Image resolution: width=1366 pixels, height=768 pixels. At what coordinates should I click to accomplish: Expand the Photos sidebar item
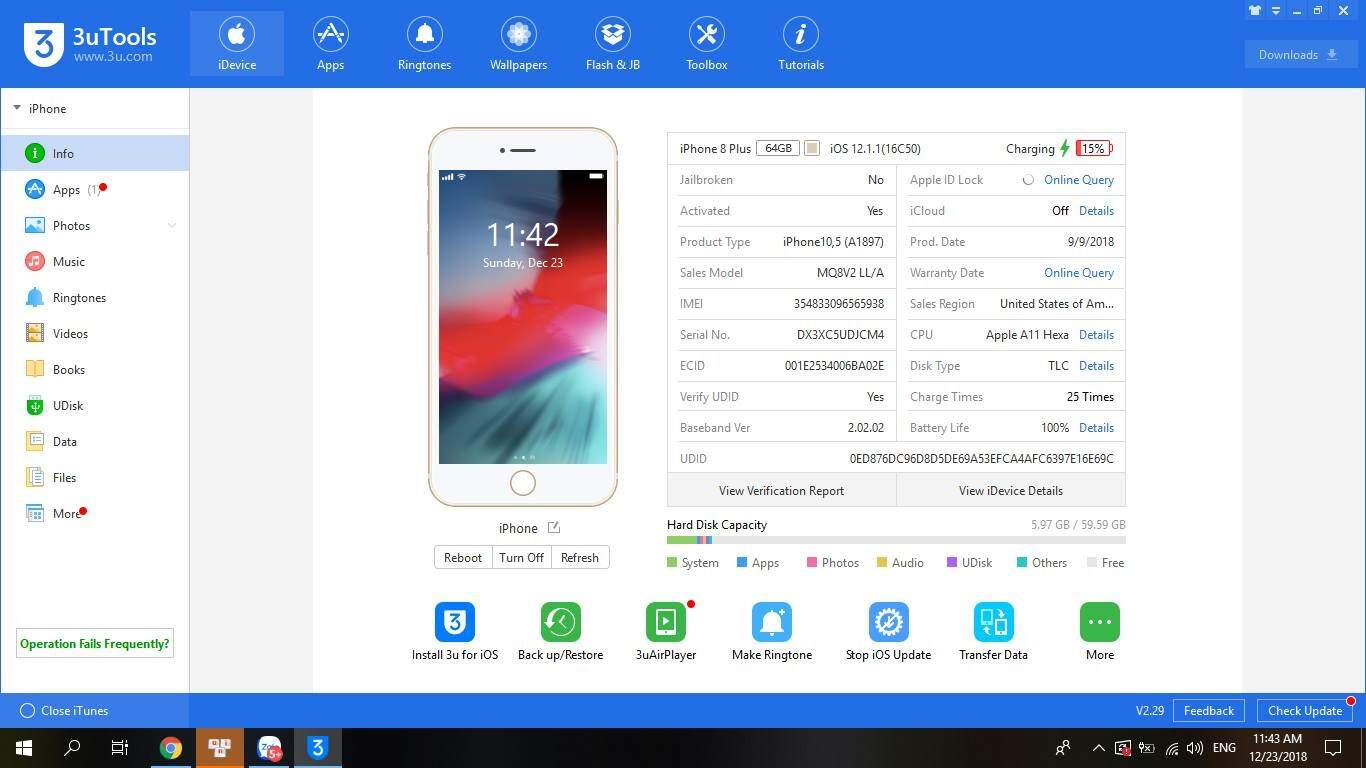point(171,226)
